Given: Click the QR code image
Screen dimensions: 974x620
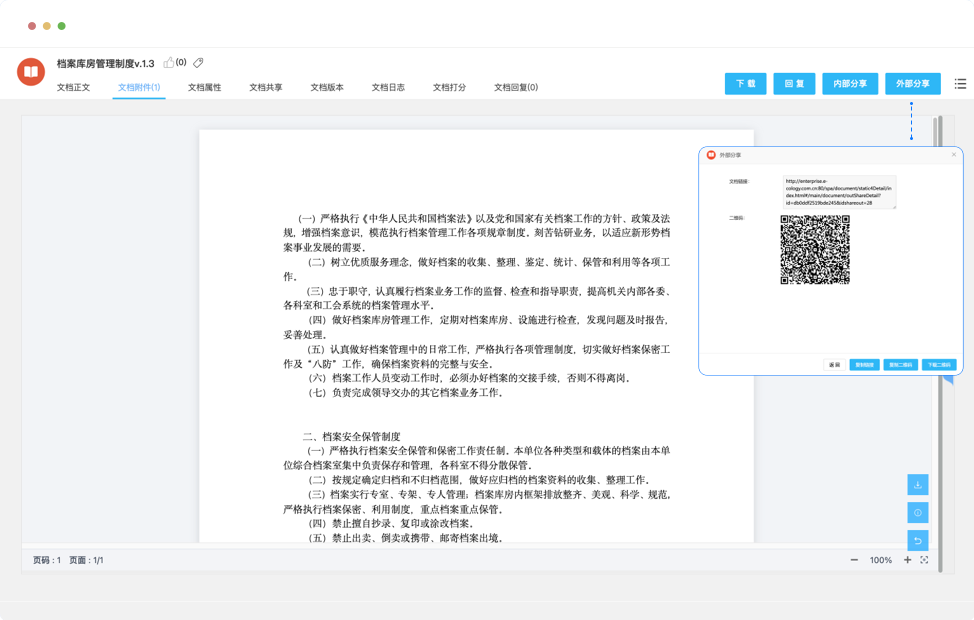Looking at the screenshot, I should coord(815,250).
